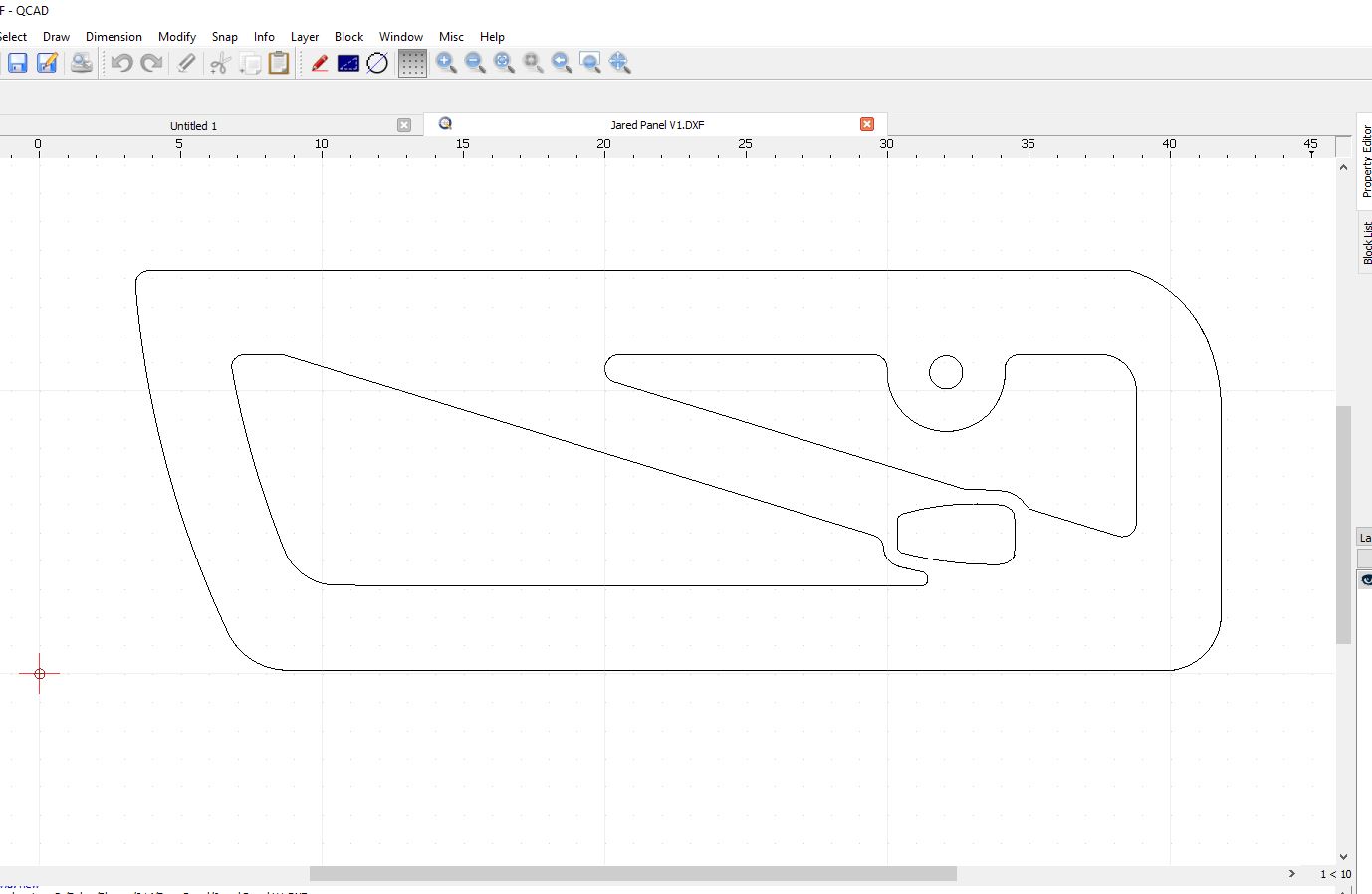Open the Draw menu
Image resolution: width=1372 pixels, height=894 pixels.
pos(56,37)
